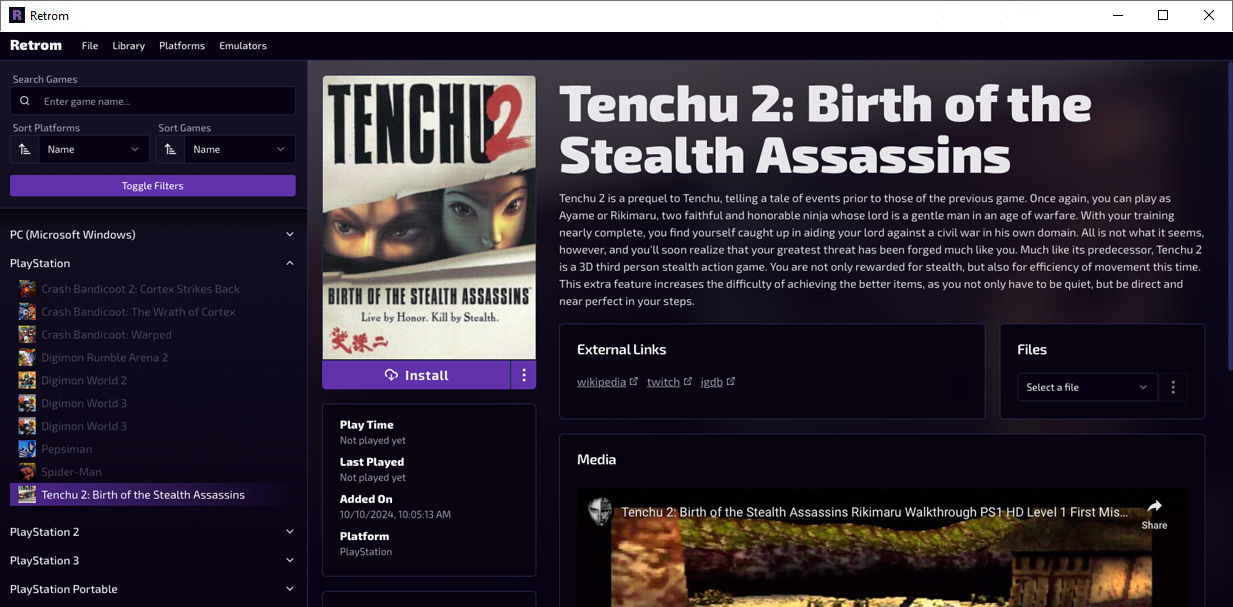Open the Library menu

[129, 46]
